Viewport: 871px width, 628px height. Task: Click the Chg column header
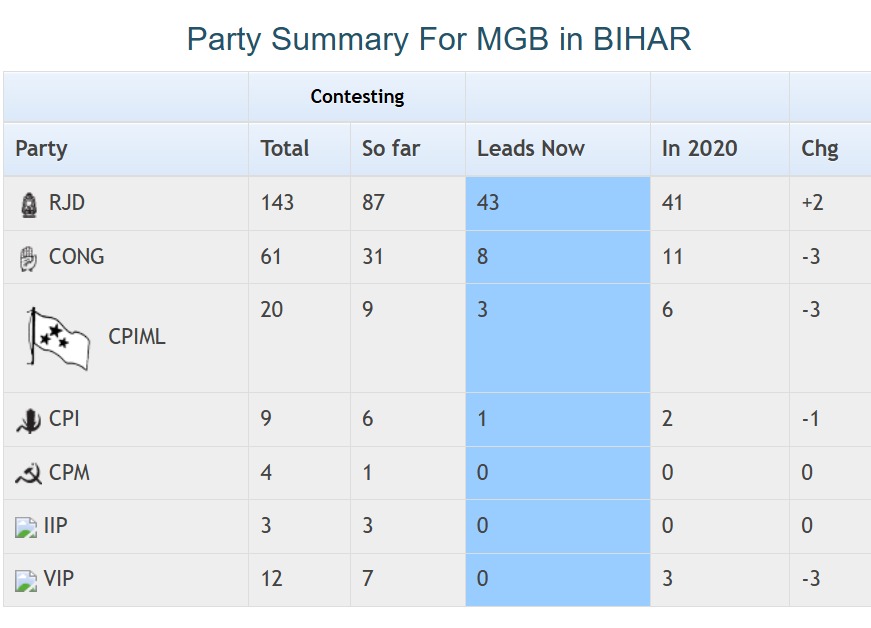(x=819, y=149)
